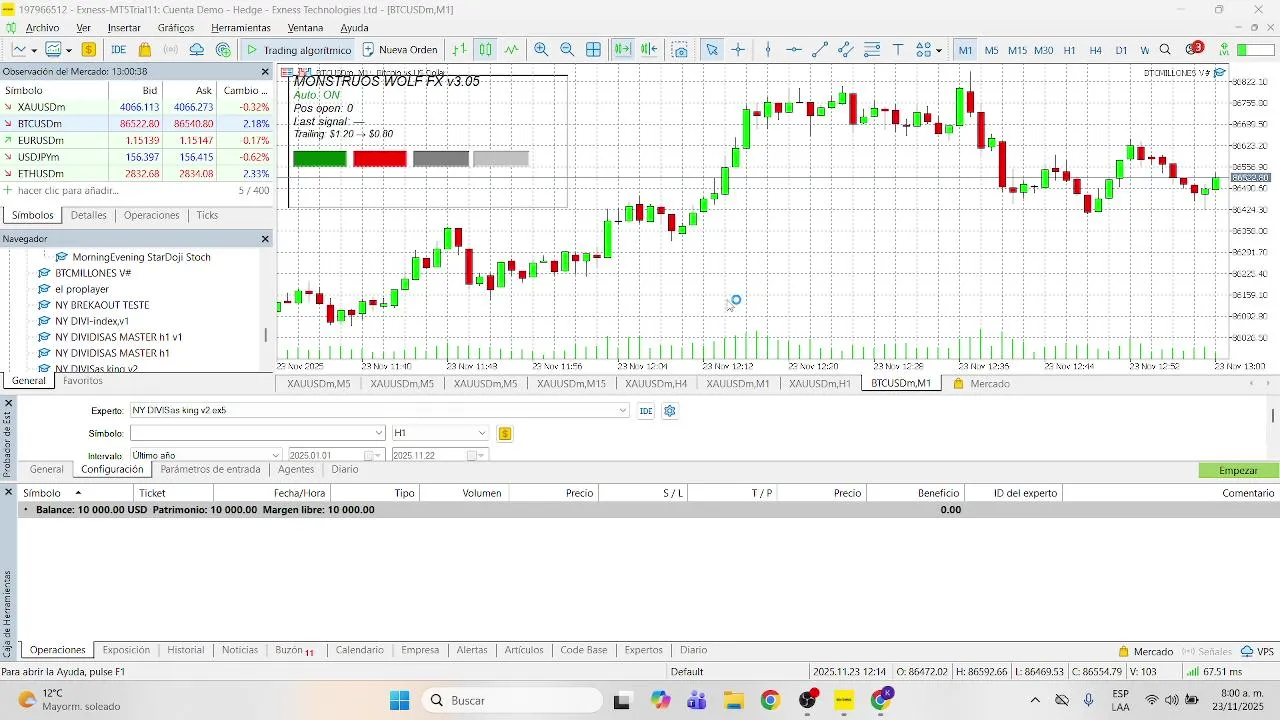Close the Observación del Mercado panel
1280x720 pixels.
(x=265, y=72)
